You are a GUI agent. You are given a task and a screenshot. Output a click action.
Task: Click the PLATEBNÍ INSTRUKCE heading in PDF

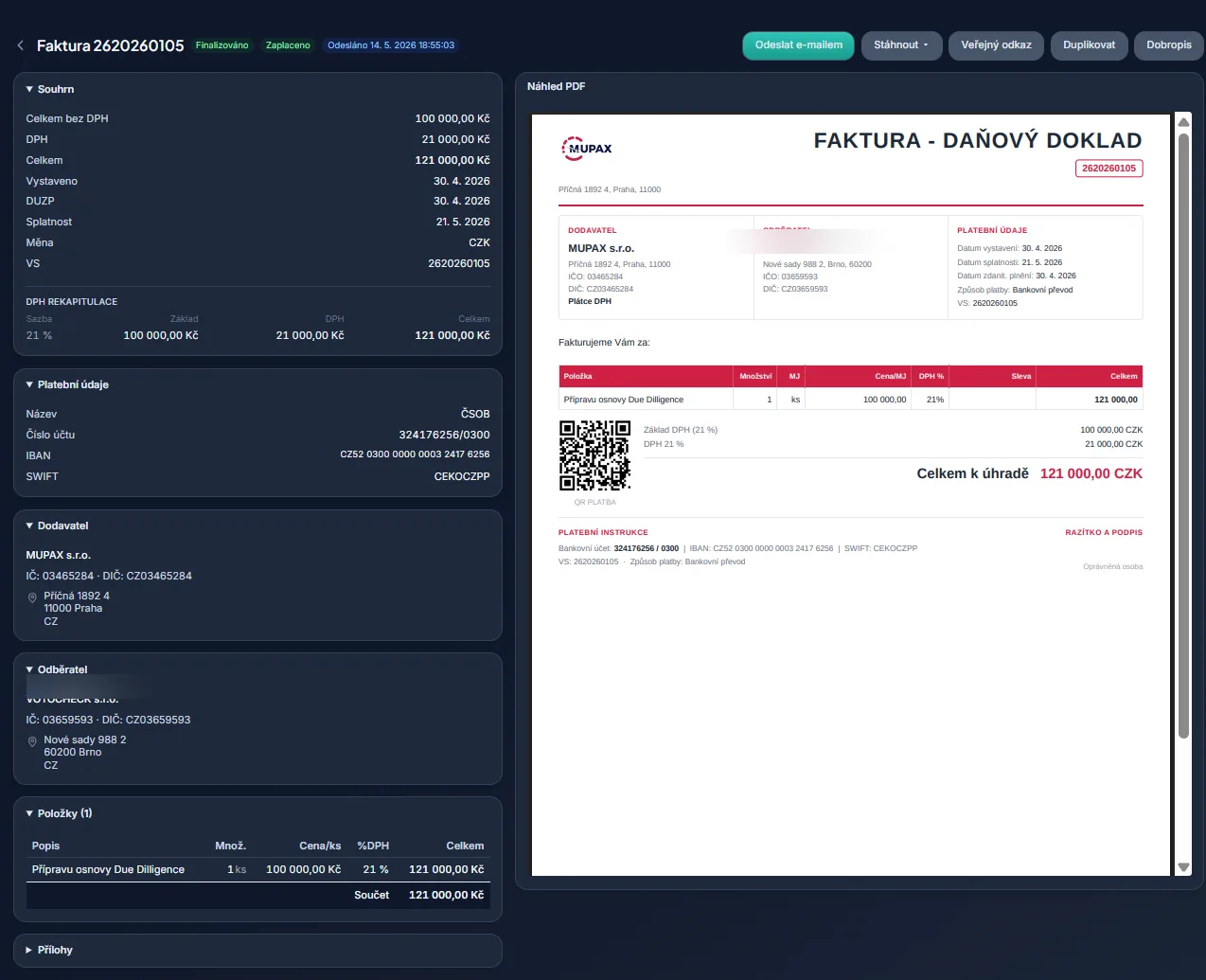point(603,532)
